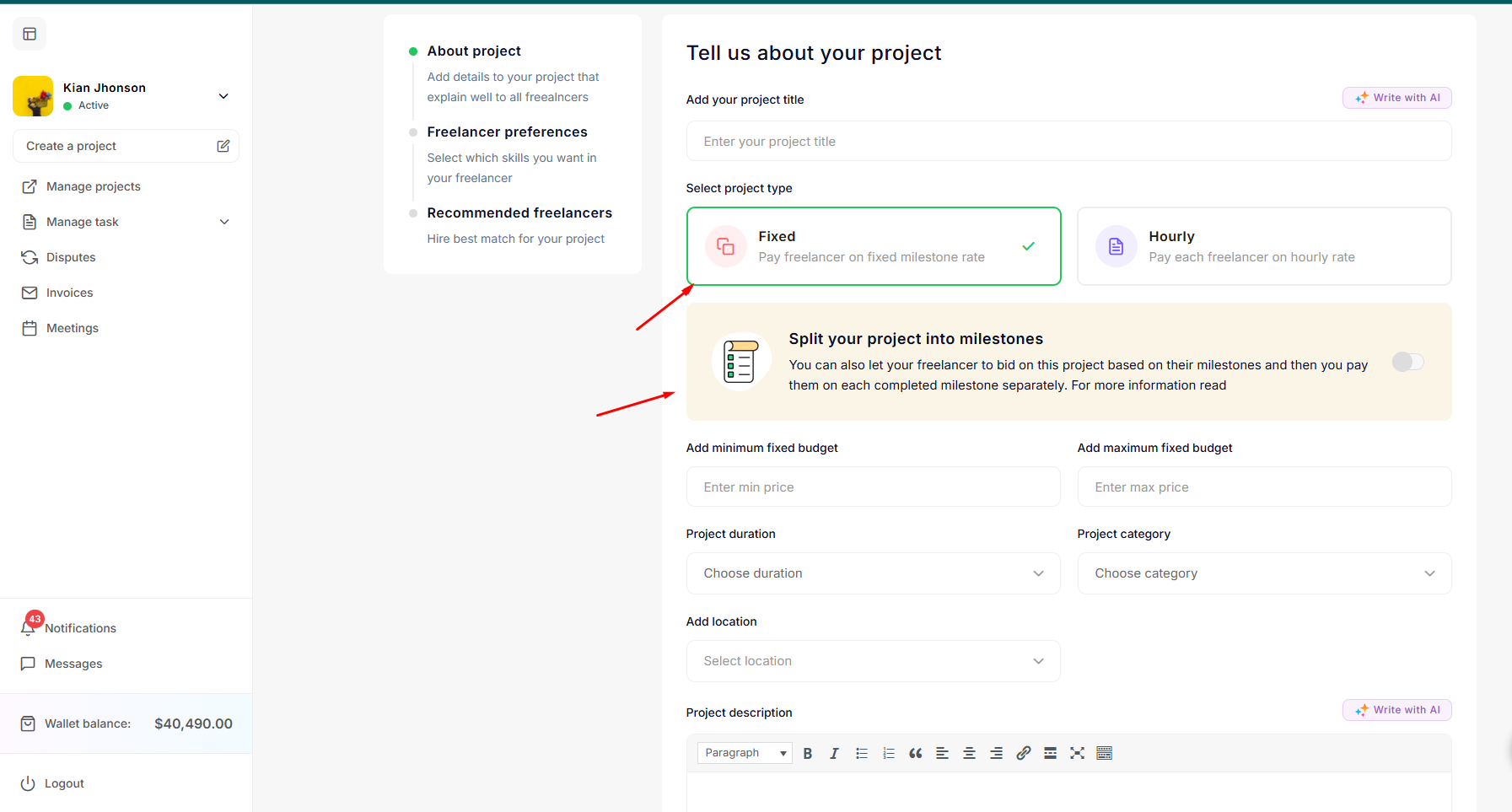Click Write with AI for project title

[x=1396, y=98]
